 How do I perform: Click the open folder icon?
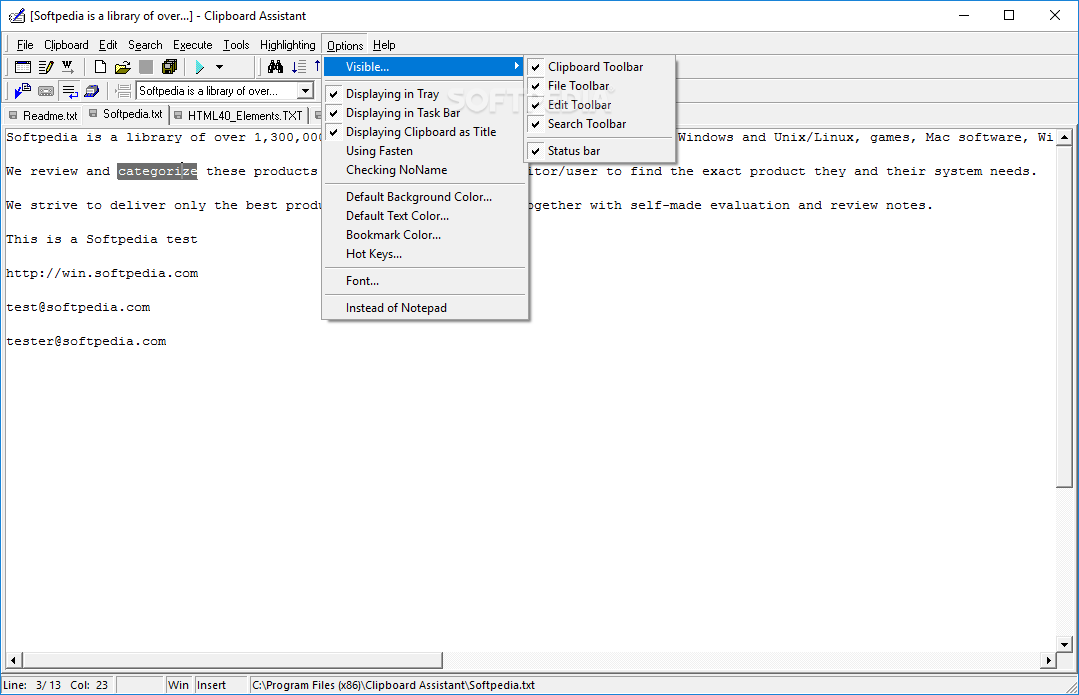[122, 67]
